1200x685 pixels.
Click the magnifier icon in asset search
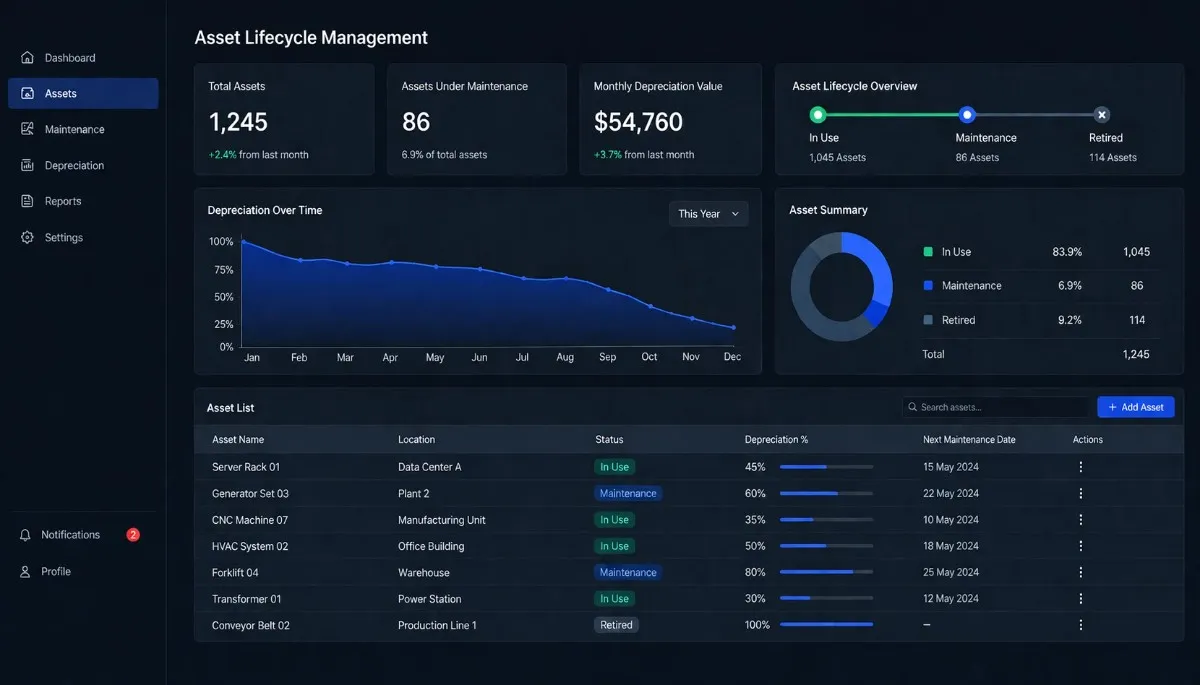[912, 408]
